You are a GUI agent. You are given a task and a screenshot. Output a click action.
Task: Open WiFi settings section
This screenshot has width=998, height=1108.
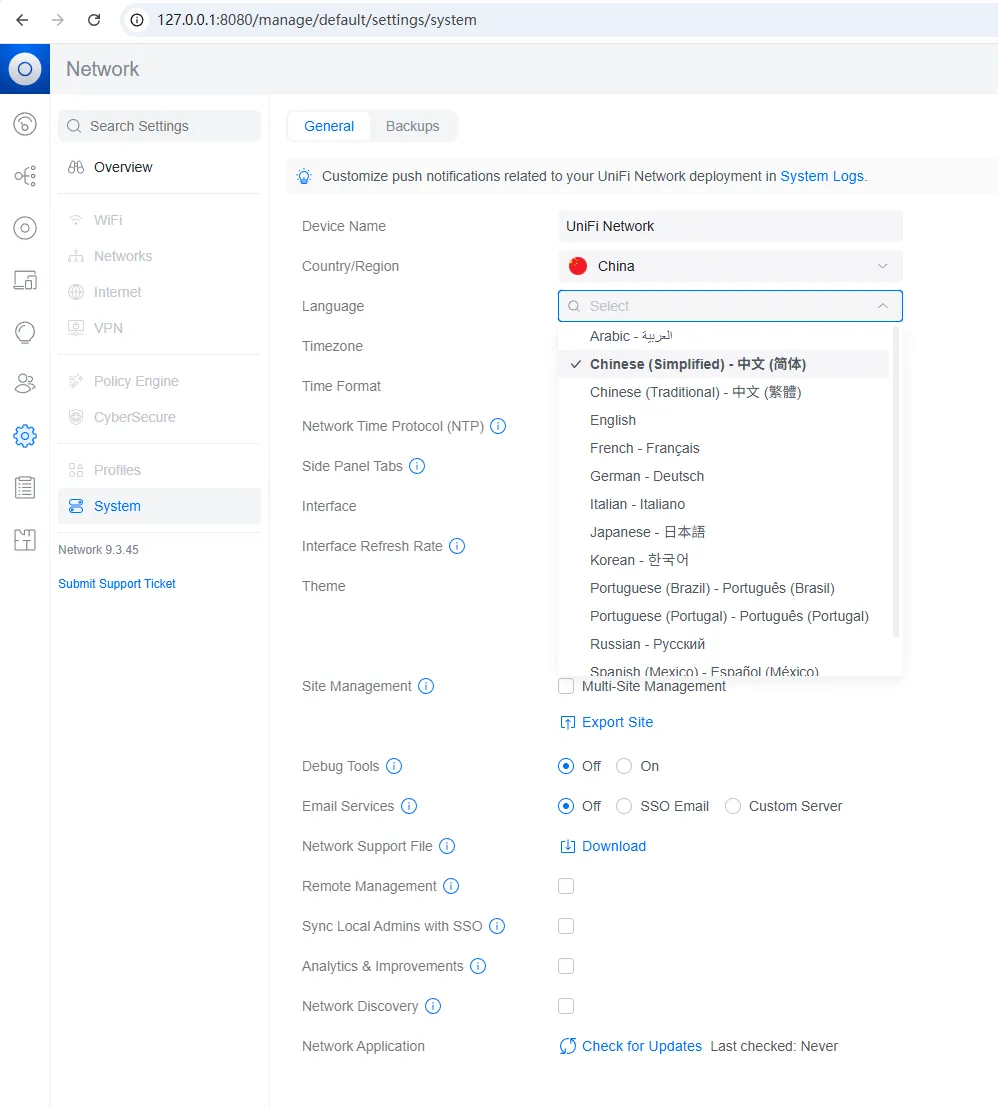tap(159, 220)
